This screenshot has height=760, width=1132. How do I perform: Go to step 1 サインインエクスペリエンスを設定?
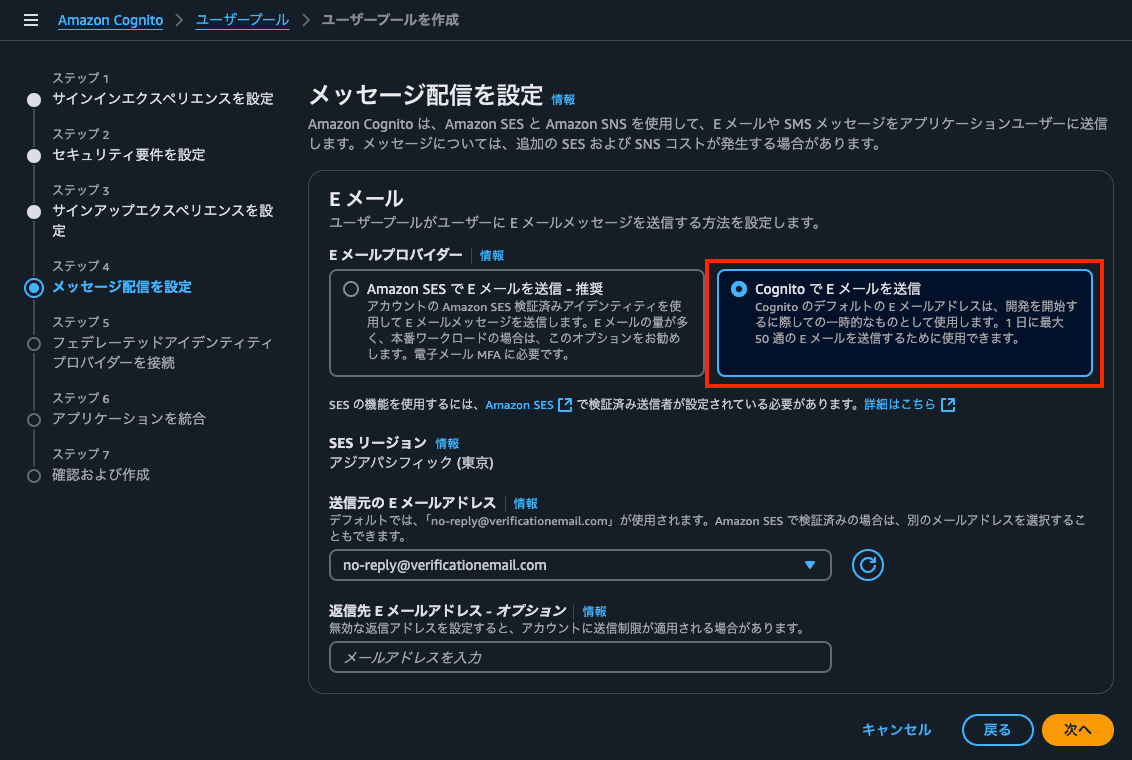(x=162, y=99)
